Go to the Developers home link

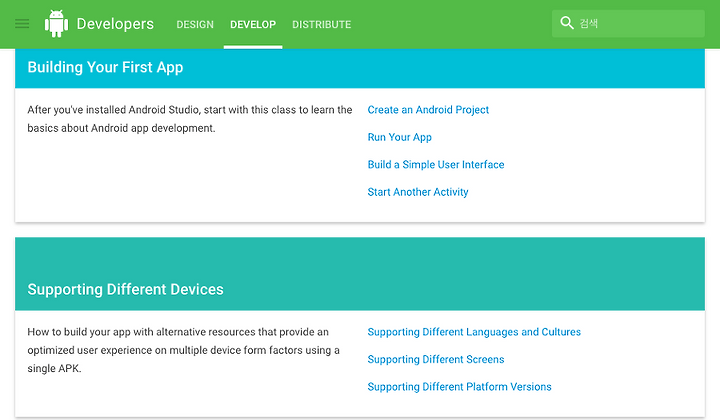coord(115,24)
